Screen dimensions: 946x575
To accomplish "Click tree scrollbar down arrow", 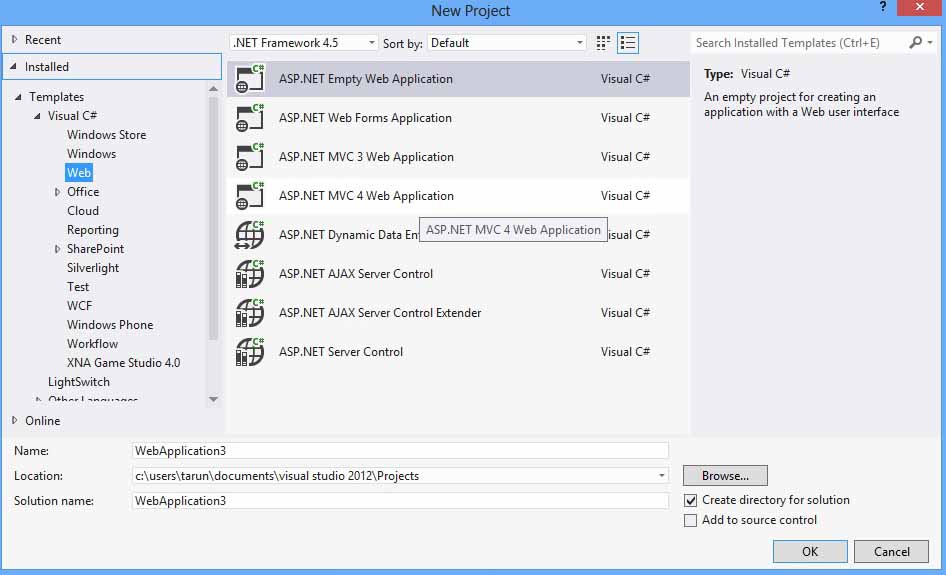I will pos(213,399).
